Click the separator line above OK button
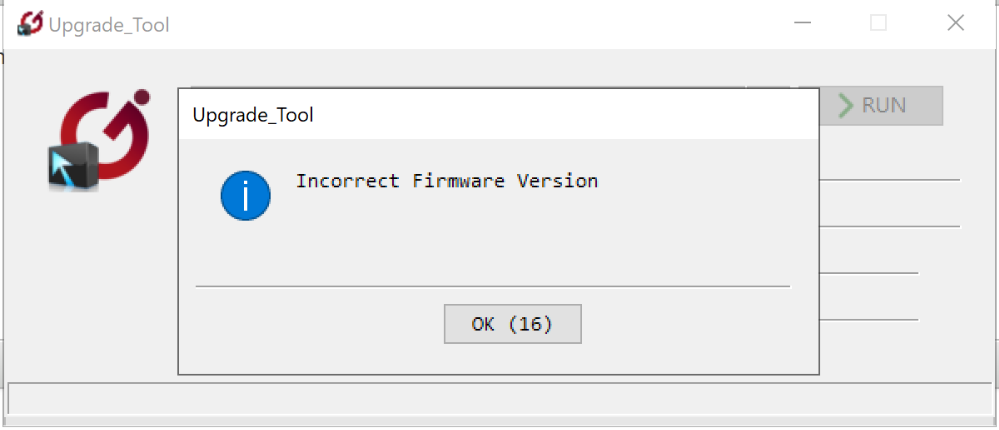The image size is (999, 430). 492,287
